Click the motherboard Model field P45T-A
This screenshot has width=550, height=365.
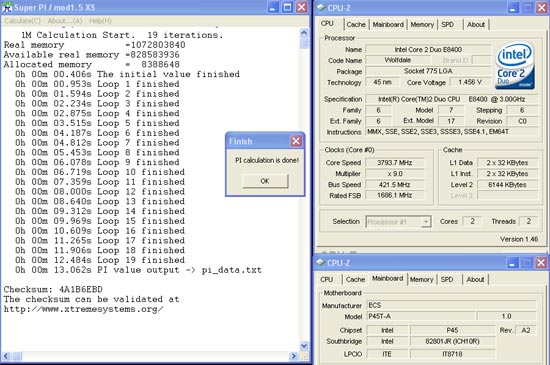421,316
